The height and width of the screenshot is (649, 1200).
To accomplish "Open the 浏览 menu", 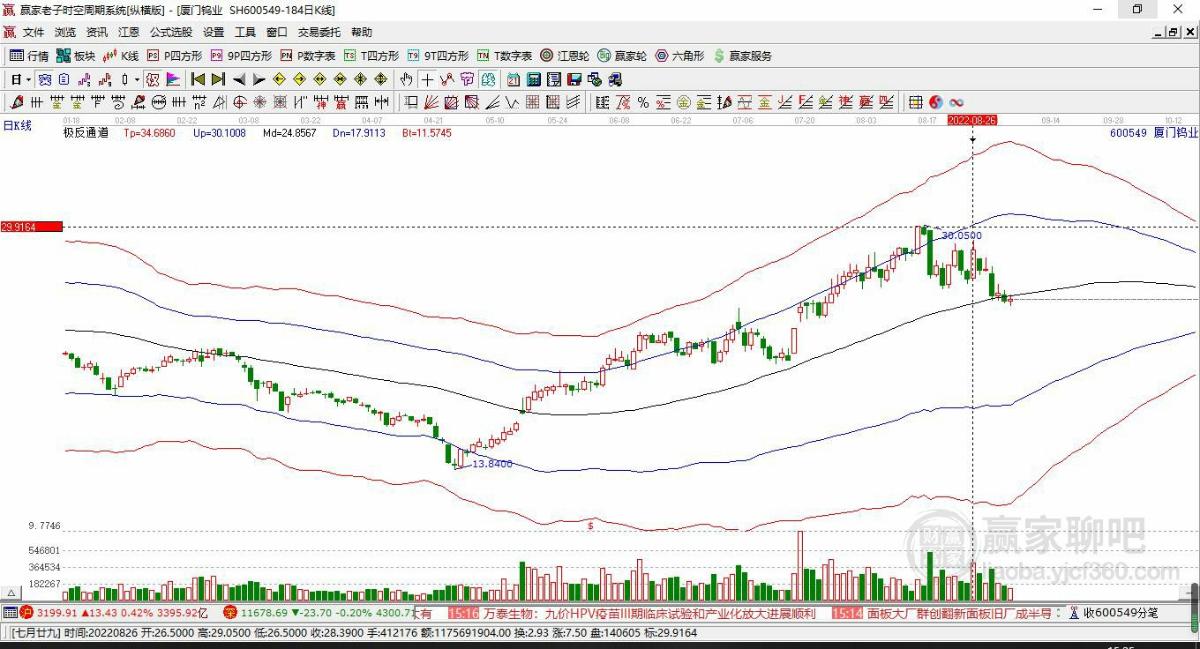I will pyautogui.click(x=65, y=32).
